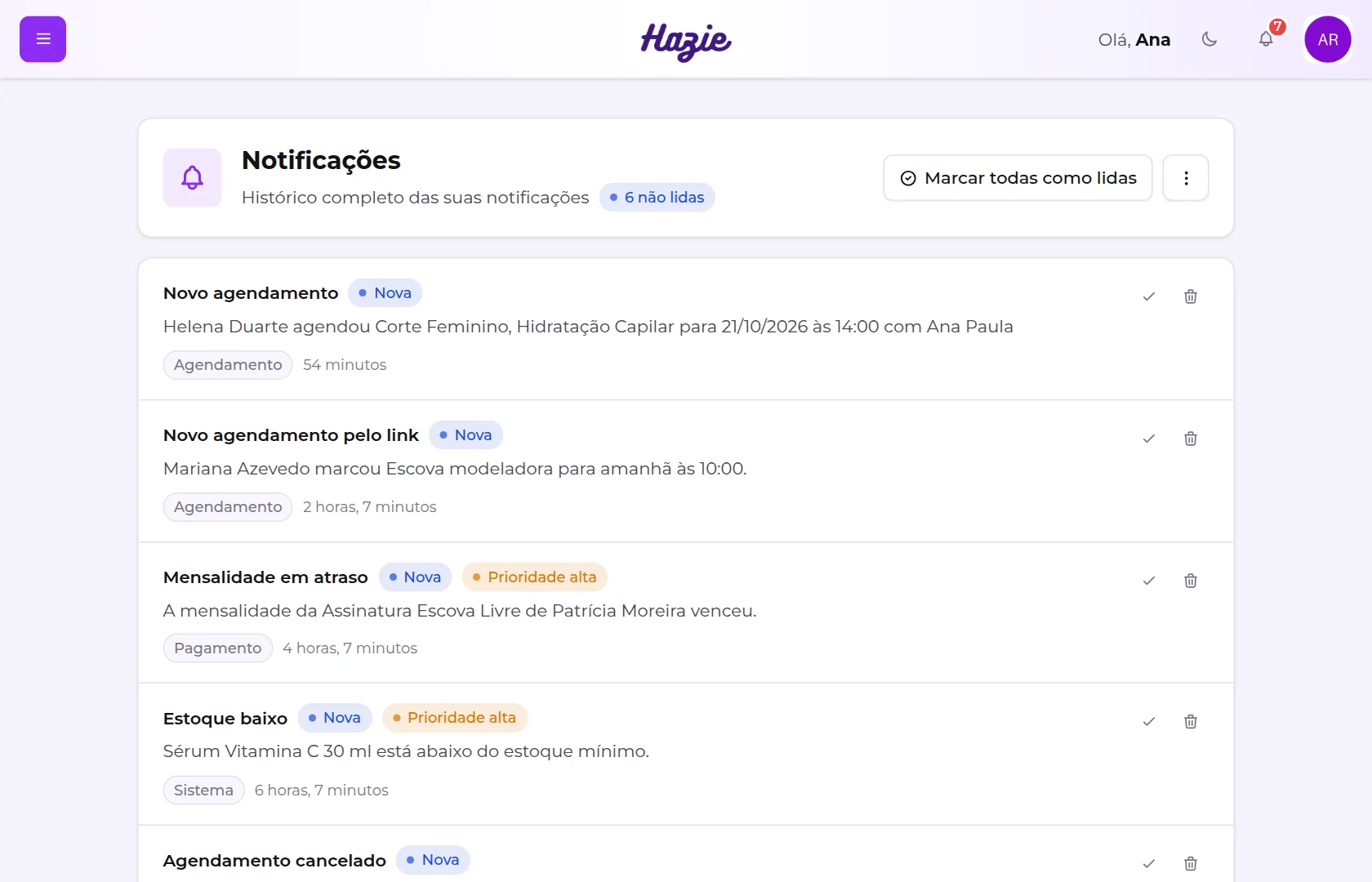The image size is (1372, 882).
Task: Mark Agendamento cancelado as read
Action: coord(1149,863)
